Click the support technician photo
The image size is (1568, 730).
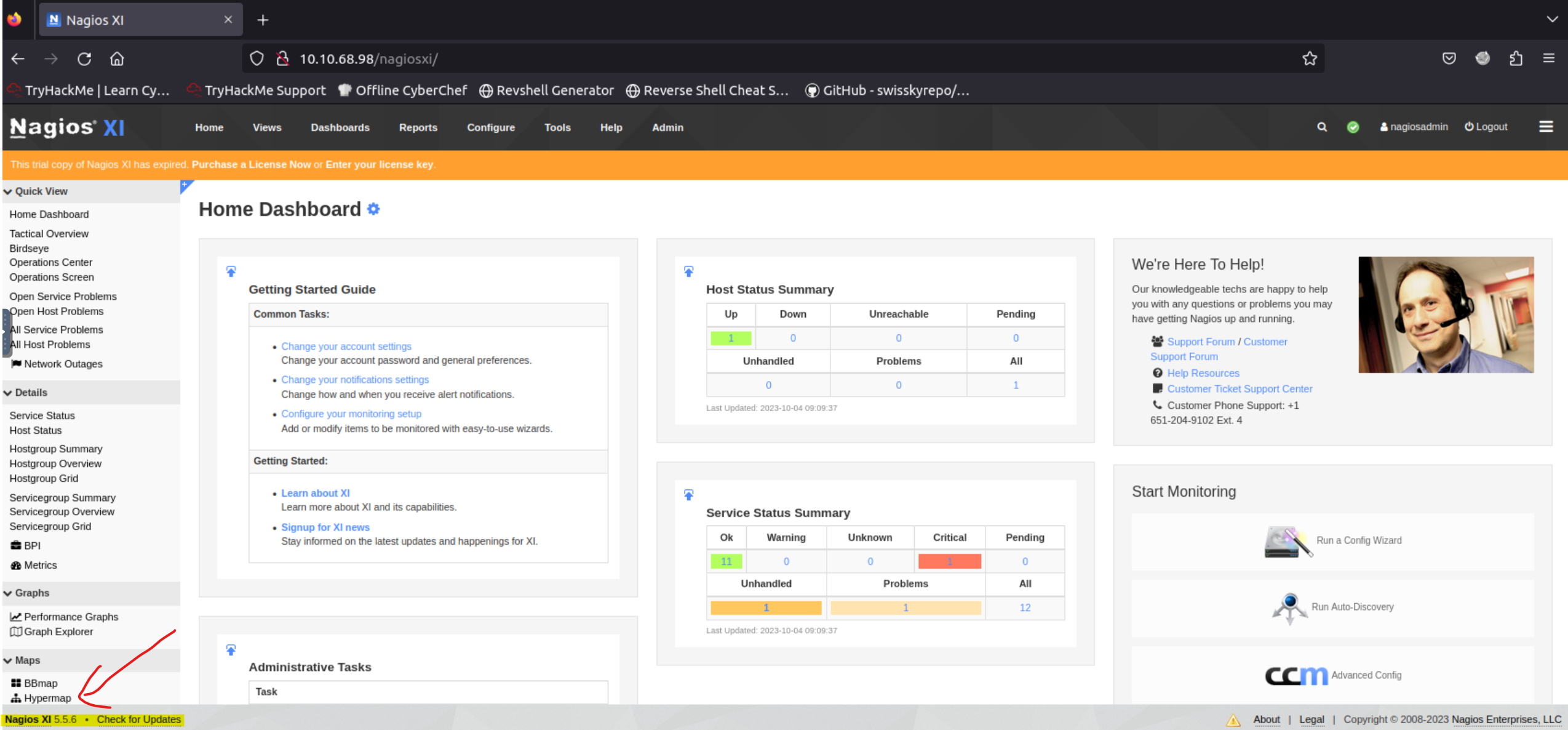pyautogui.click(x=1446, y=315)
